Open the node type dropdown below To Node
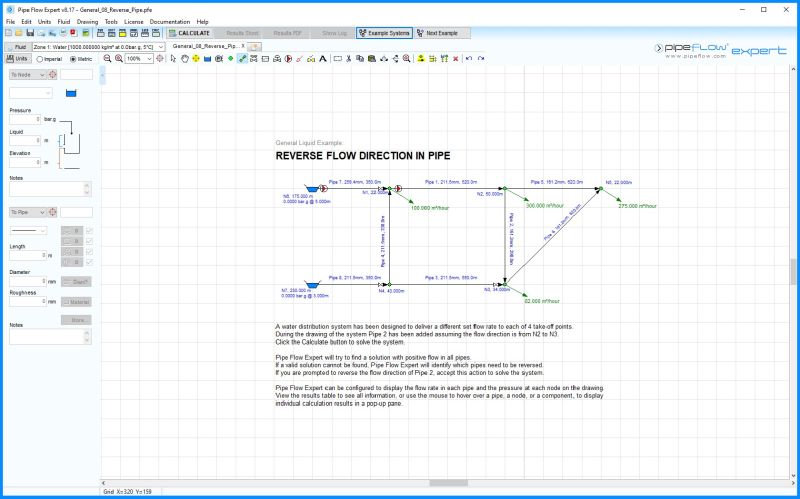 pyautogui.click(x=31, y=93)
